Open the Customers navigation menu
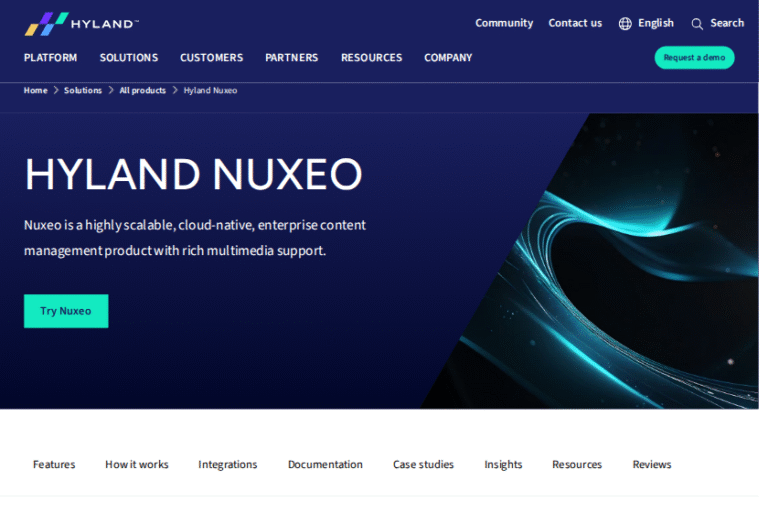Viewport: 768px width, 512px height. [x=211, y=58]
